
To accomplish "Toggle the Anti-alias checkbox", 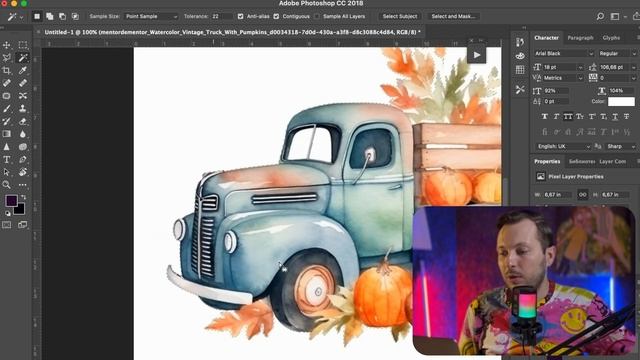I will point(240,16).
